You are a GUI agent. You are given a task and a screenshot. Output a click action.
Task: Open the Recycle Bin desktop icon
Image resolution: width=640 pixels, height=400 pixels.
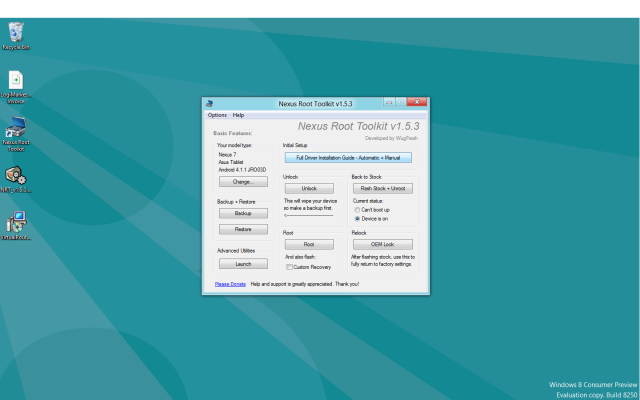click(x=16, y=36)
